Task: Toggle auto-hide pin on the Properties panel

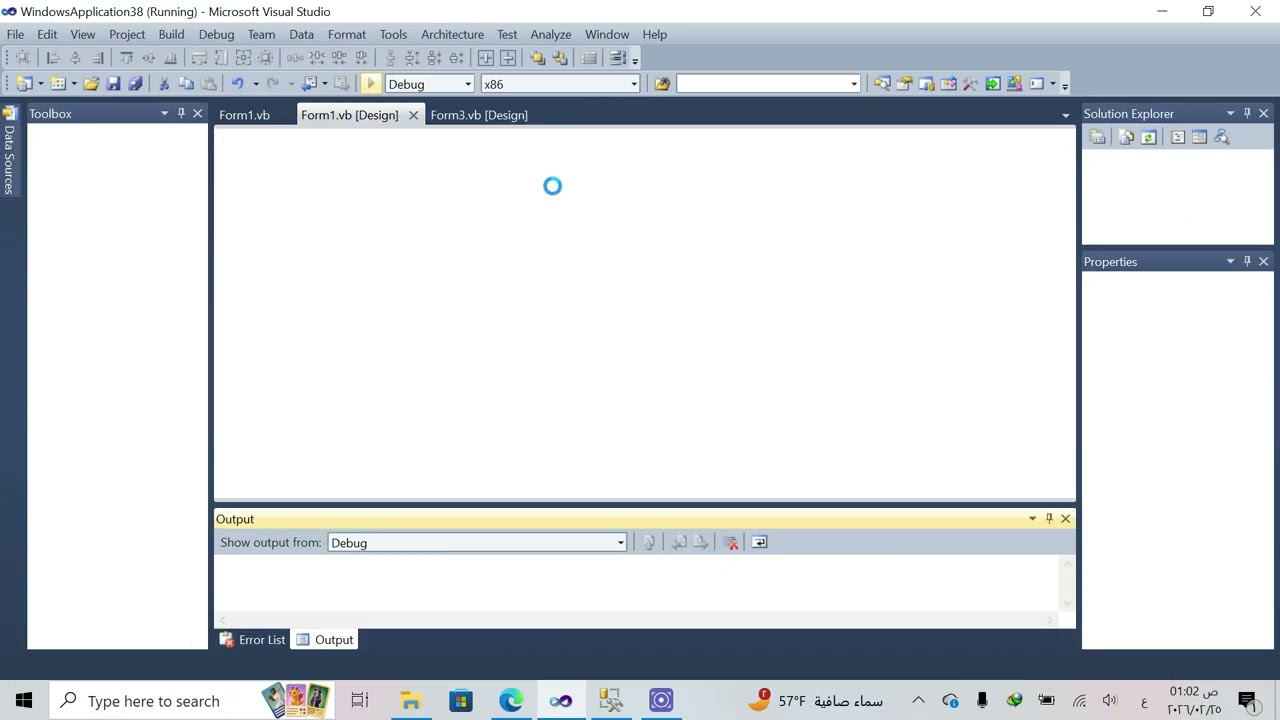Action: 1247,261
